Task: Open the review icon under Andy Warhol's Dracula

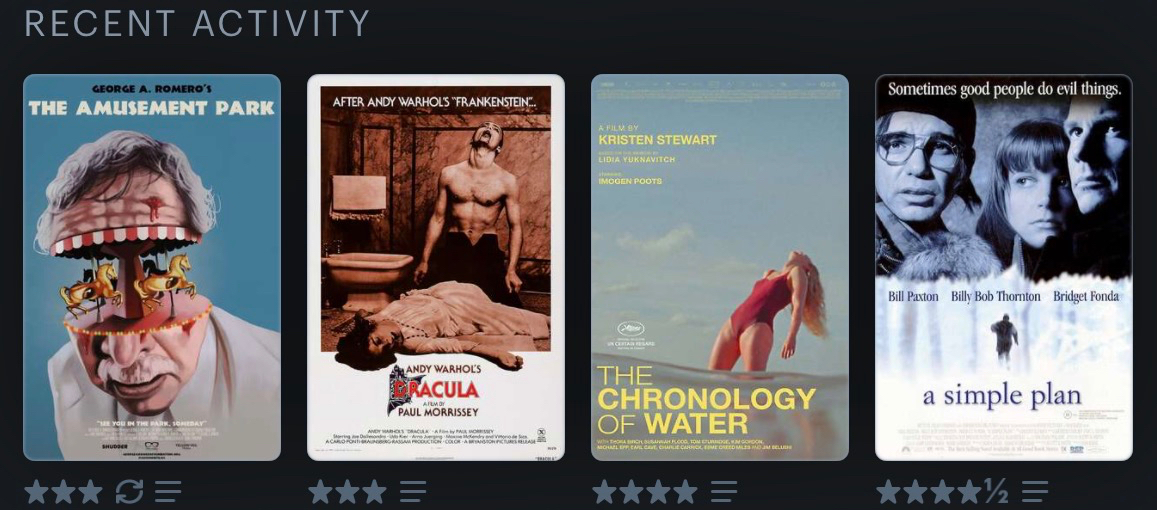Action: pos(412,492)
